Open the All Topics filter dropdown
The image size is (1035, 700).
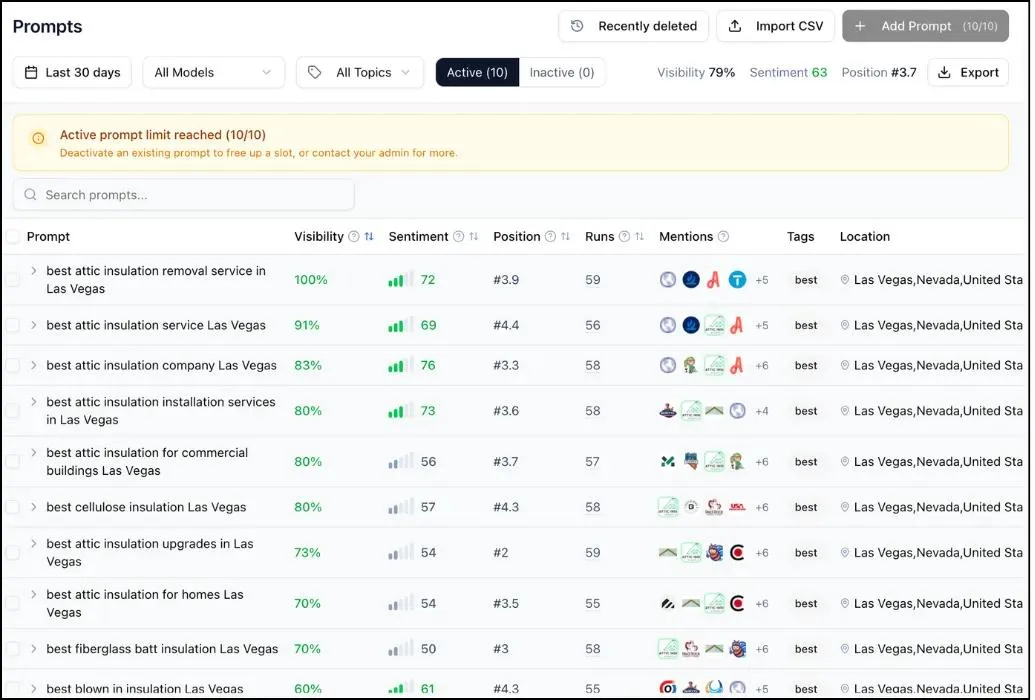pyautogui.click(x=360, y=73)
